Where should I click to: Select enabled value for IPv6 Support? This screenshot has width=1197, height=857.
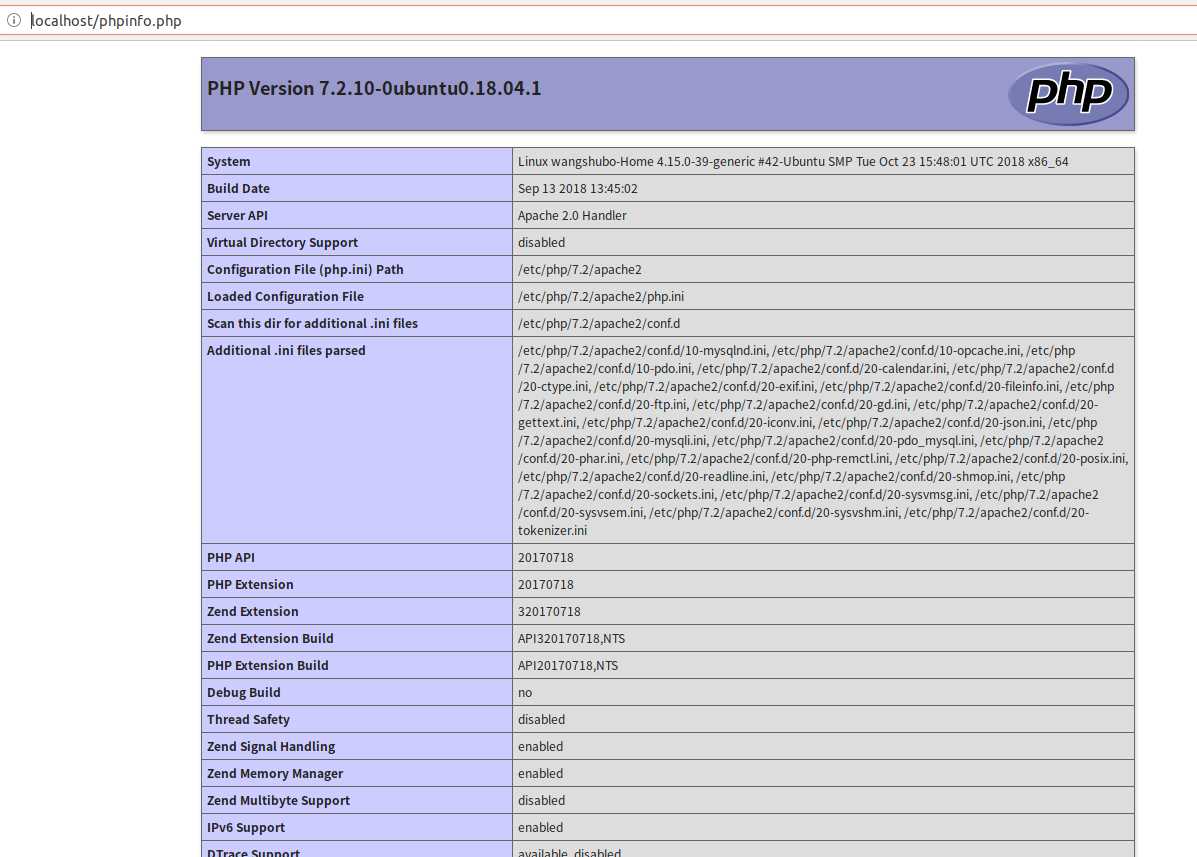[540, 828]
